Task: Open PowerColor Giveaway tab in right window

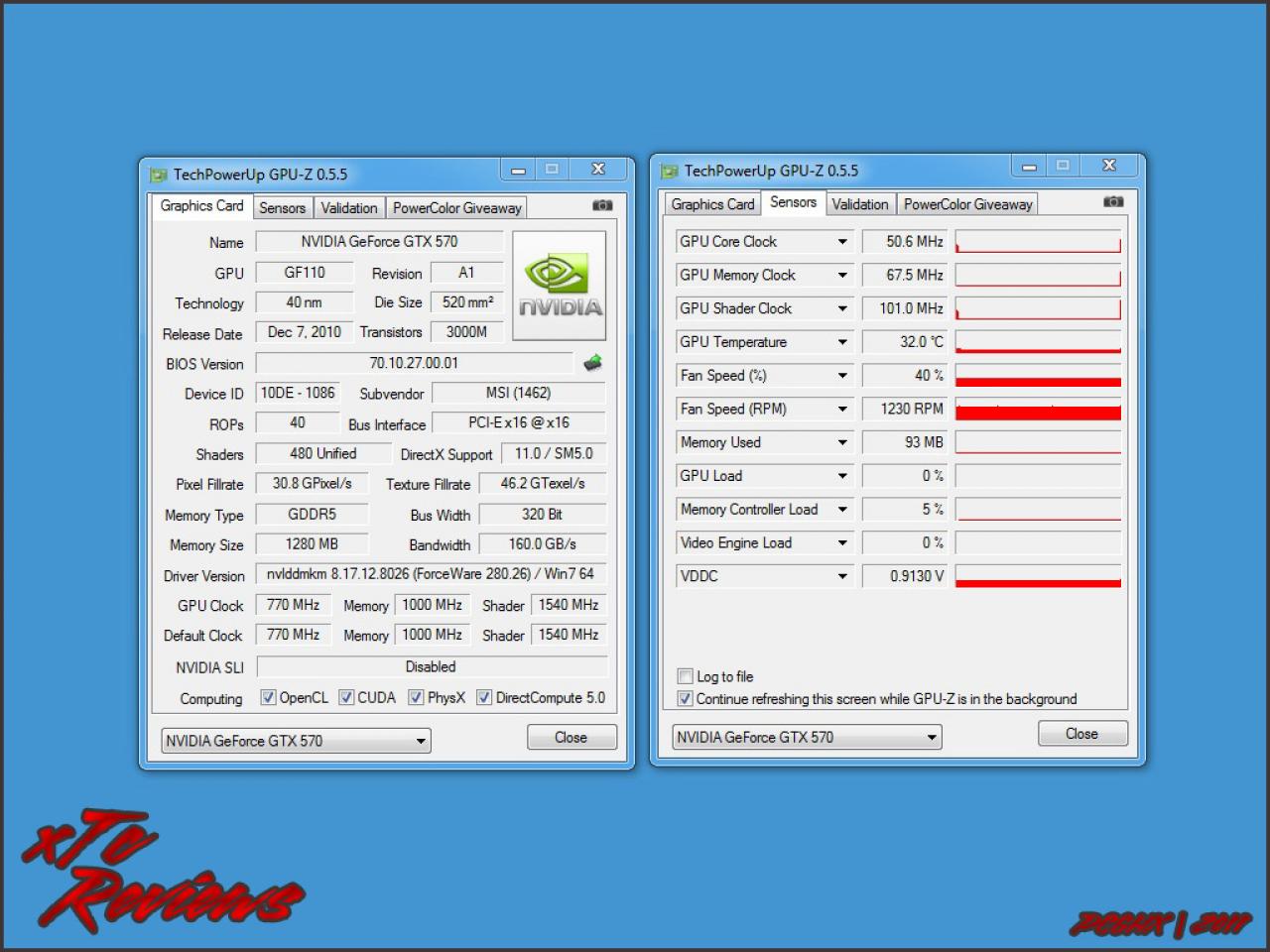Action: 967,204
